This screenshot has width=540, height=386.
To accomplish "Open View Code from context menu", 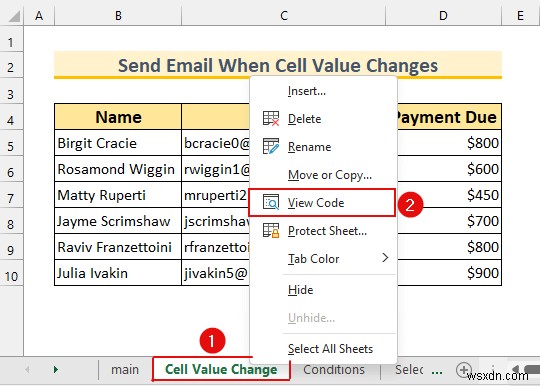I will point(322,202).
